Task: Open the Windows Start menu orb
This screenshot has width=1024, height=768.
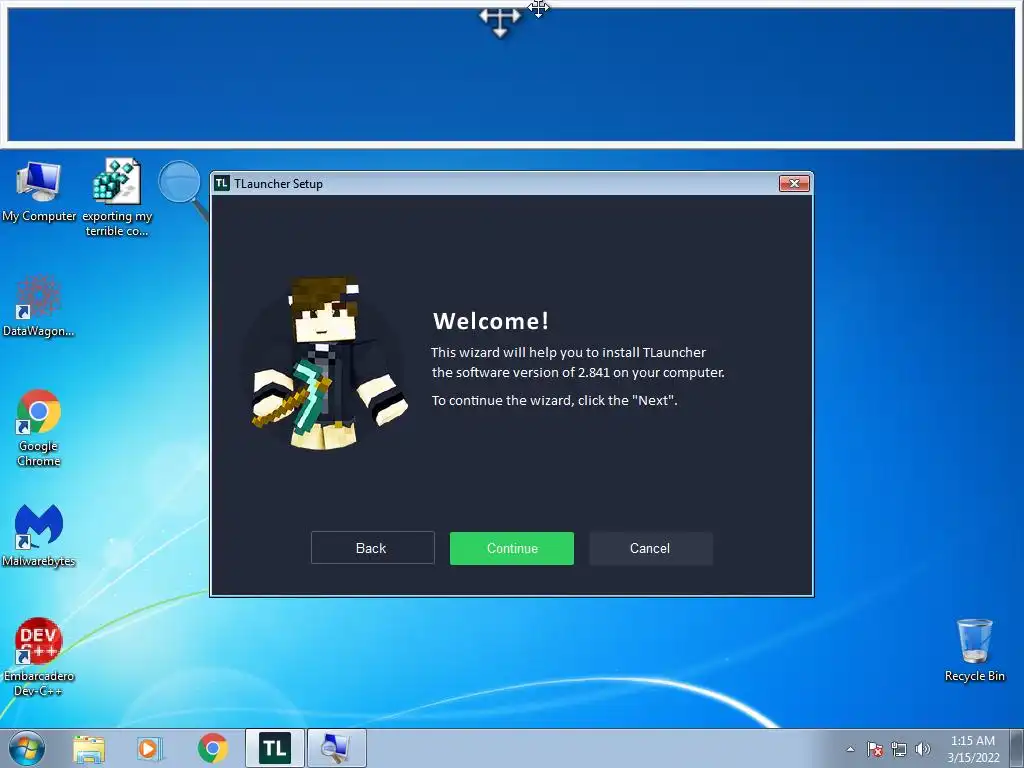Action: pyautogui.click(x=26, y=748)
